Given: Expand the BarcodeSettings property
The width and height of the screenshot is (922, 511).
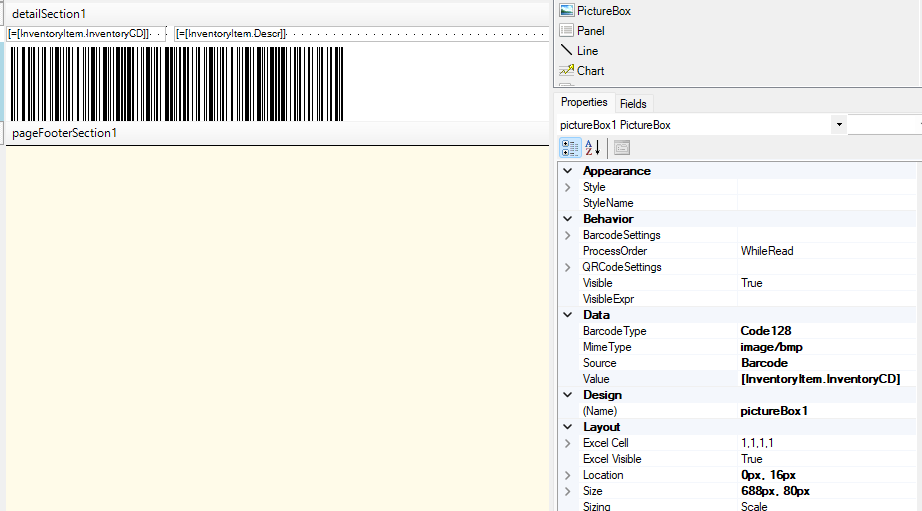Looking at the screenshot, I should click(567, 235).
